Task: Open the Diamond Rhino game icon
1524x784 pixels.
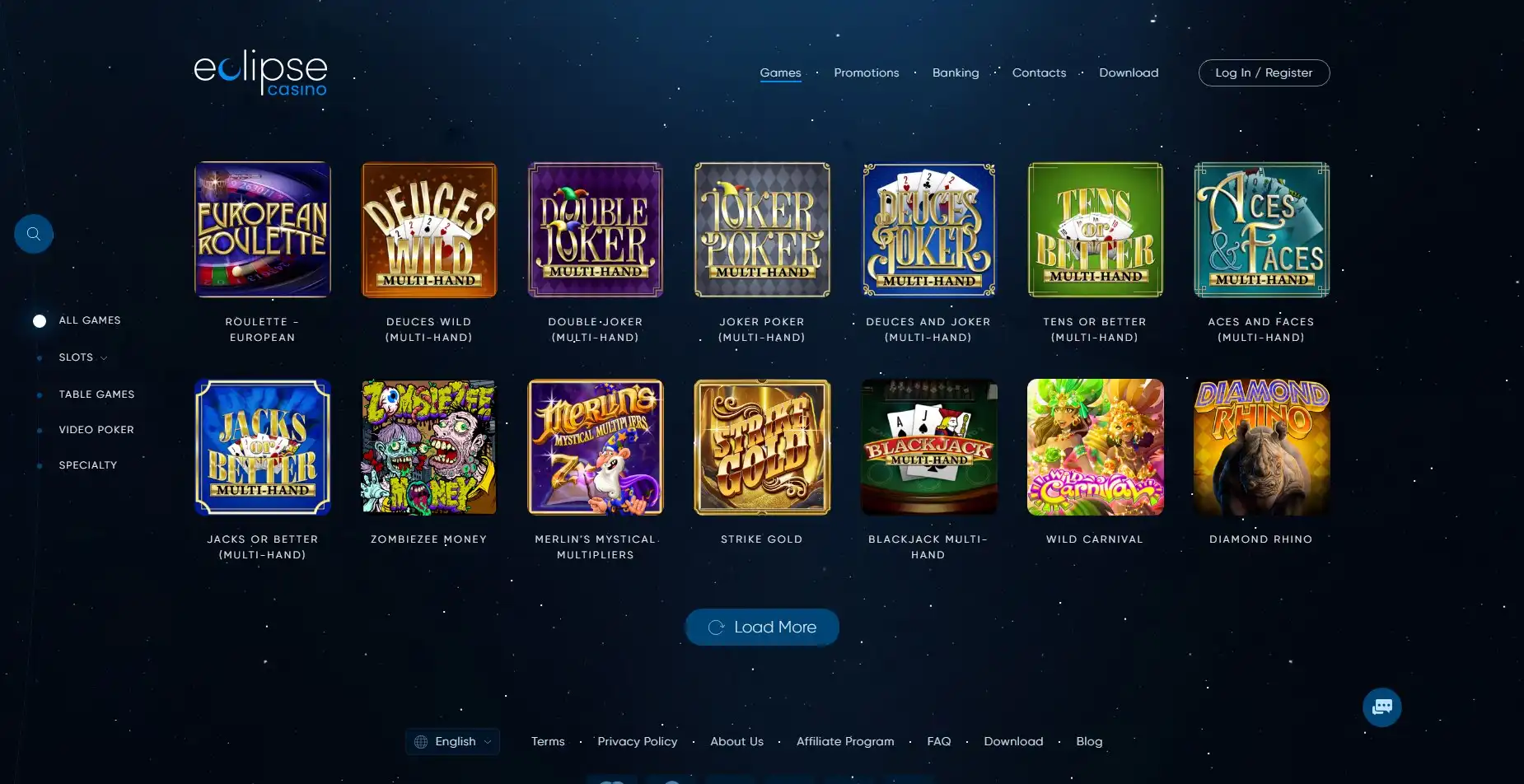Action: [x=1261, y=447]
